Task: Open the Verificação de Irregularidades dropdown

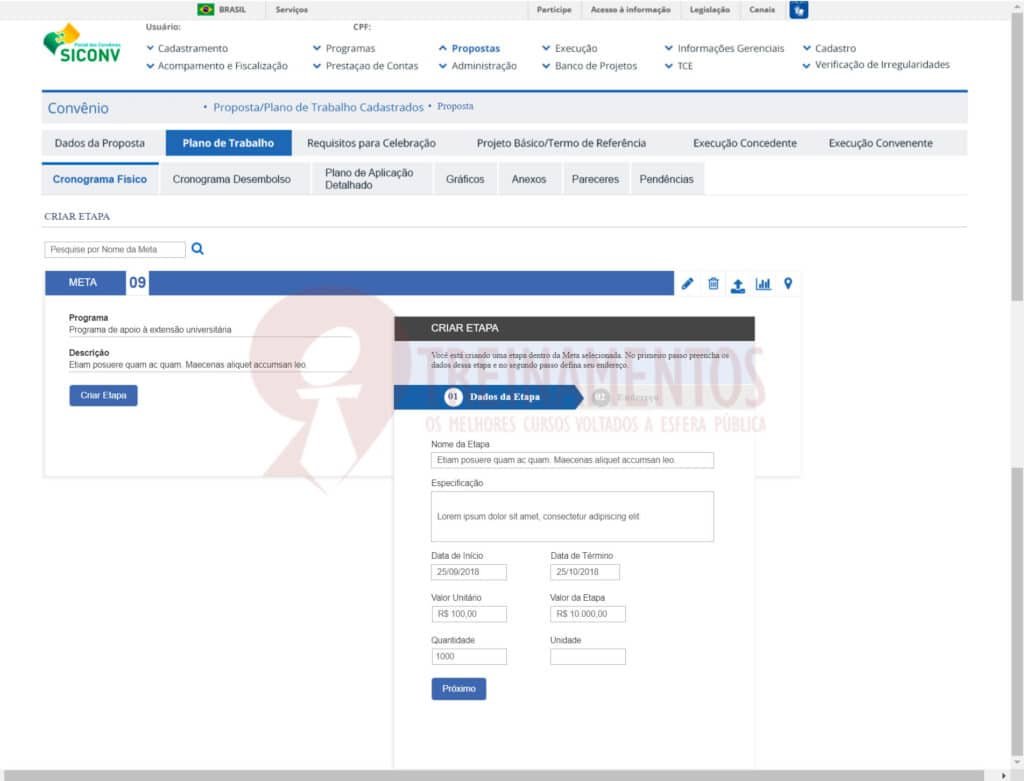Action: pos(876,65)
